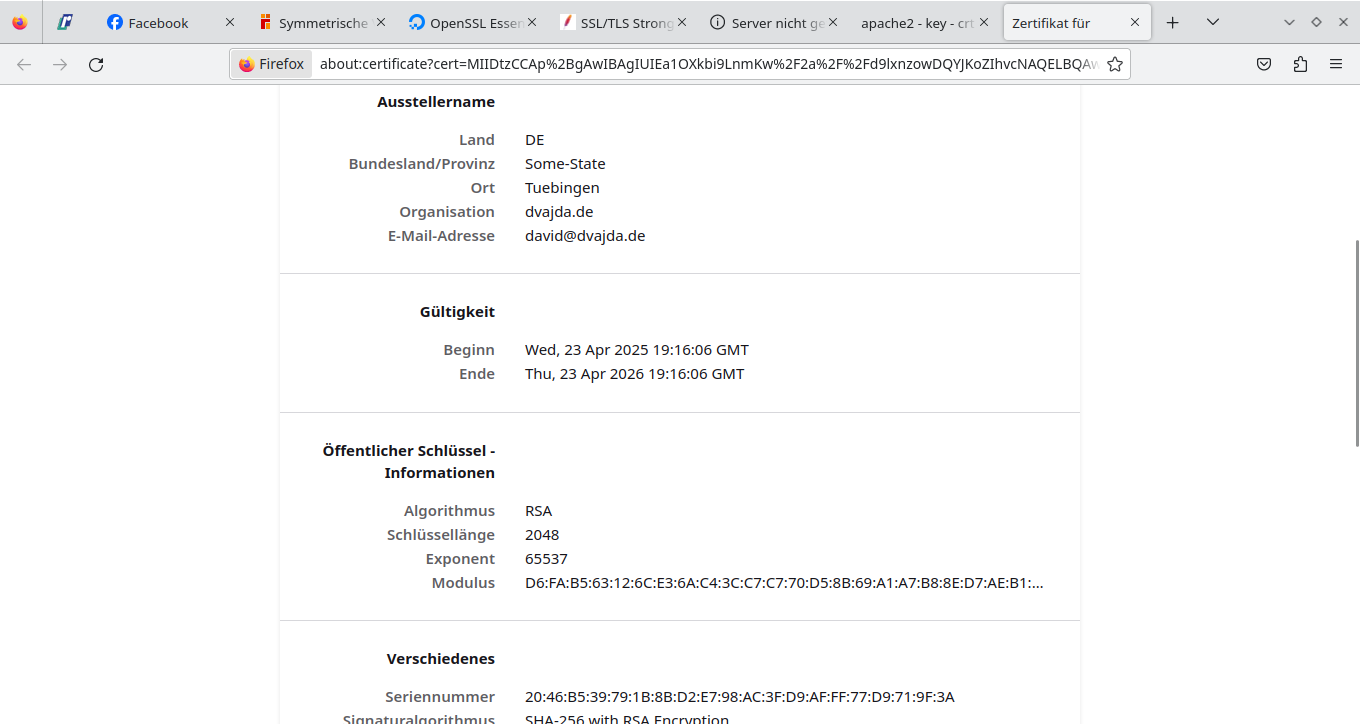
Task: Reload the certificate page
Action: pos(96,64)
